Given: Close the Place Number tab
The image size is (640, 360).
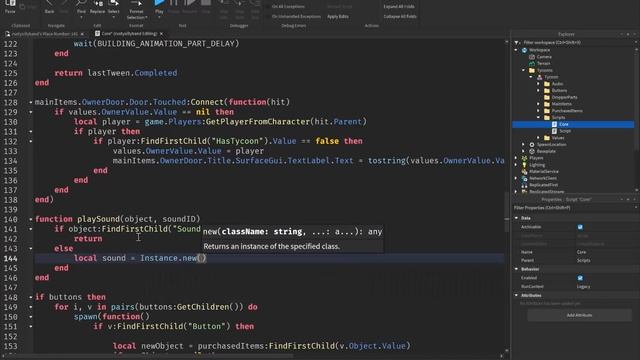Looking at the screenshot, I should pyautogui.click(x=82, y=34).
